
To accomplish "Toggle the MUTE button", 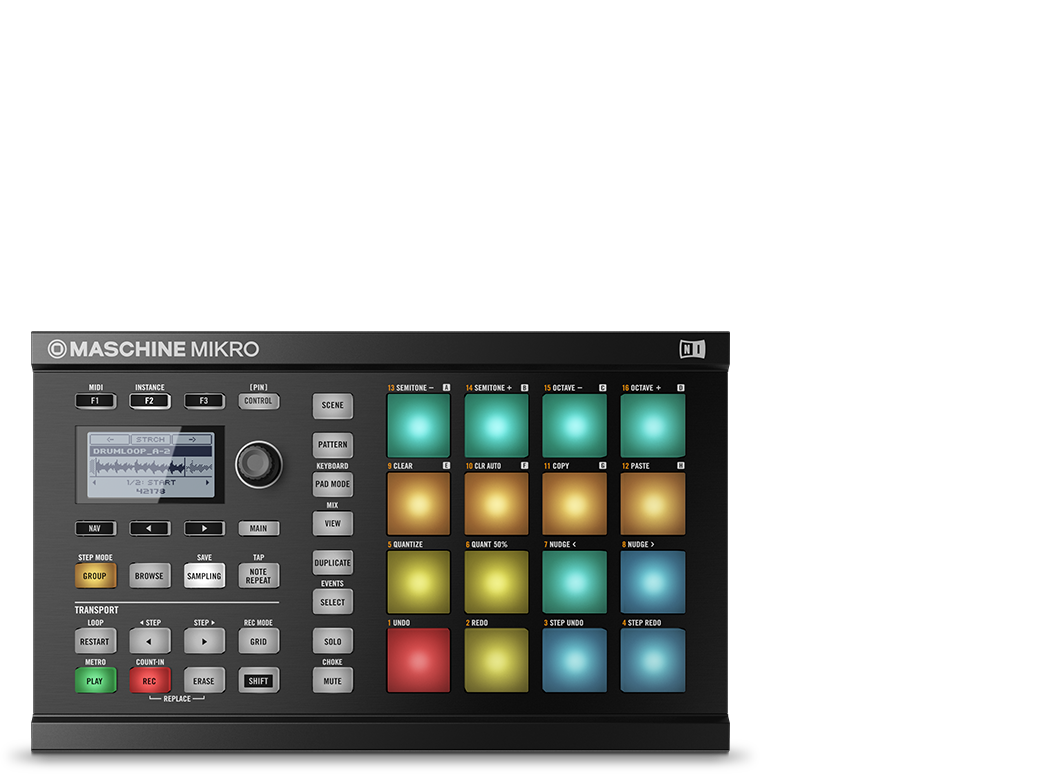I will (332, 681).
